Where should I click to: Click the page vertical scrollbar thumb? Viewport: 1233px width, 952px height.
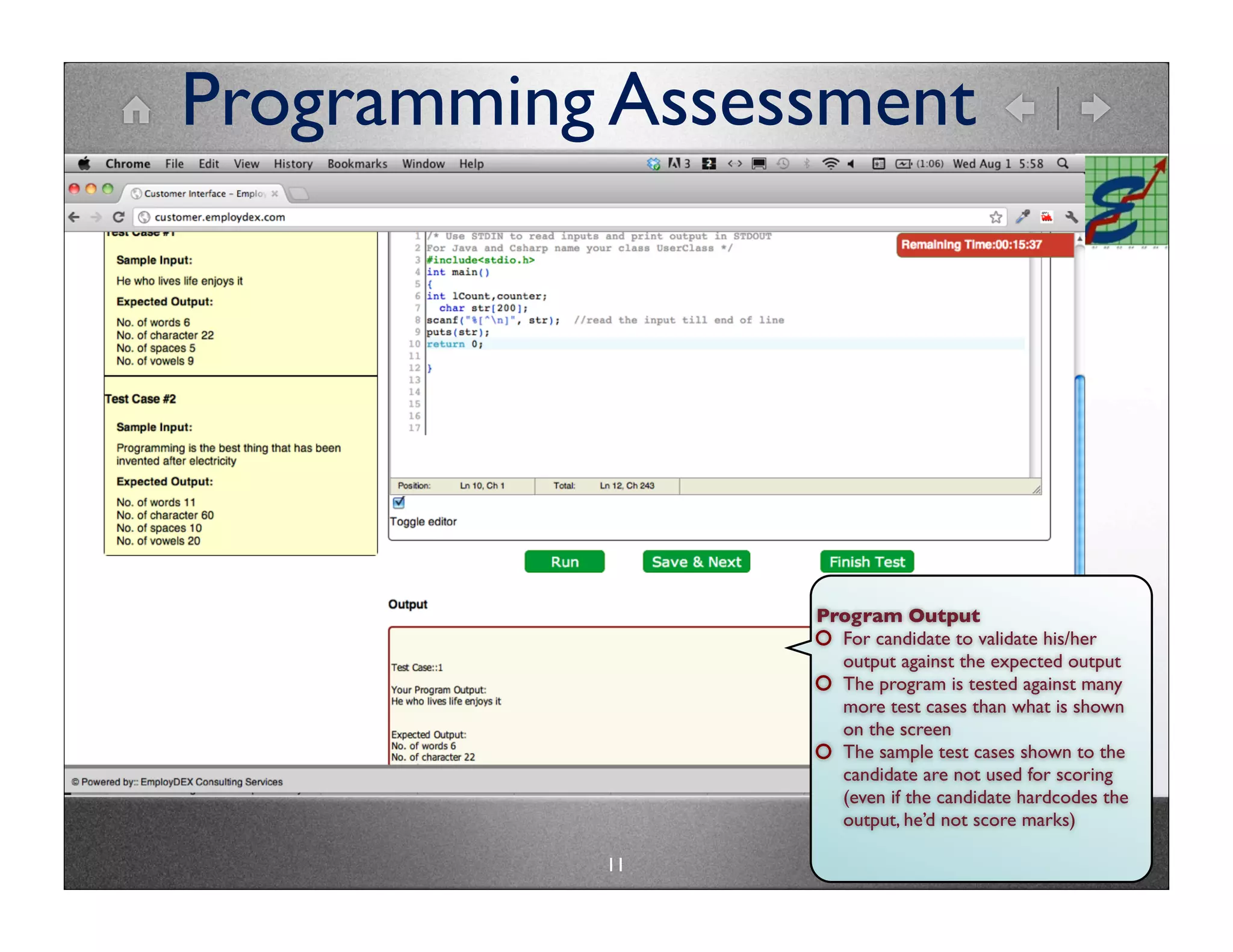click(x=1079, y=475)
